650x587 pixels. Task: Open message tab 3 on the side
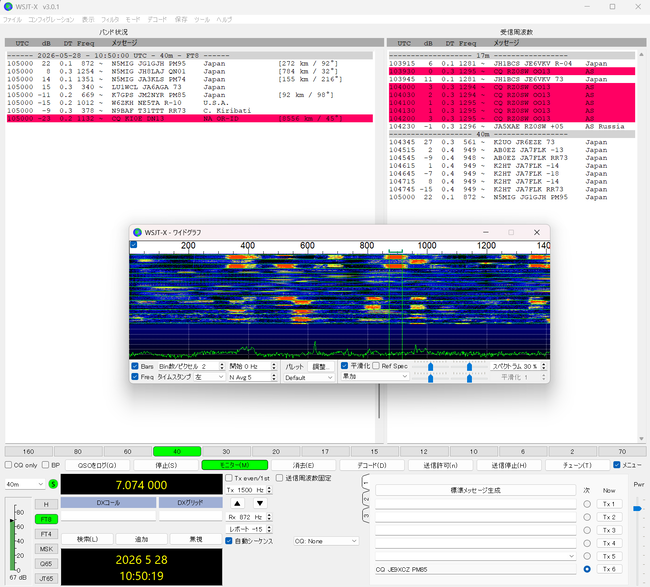point(366,516)
